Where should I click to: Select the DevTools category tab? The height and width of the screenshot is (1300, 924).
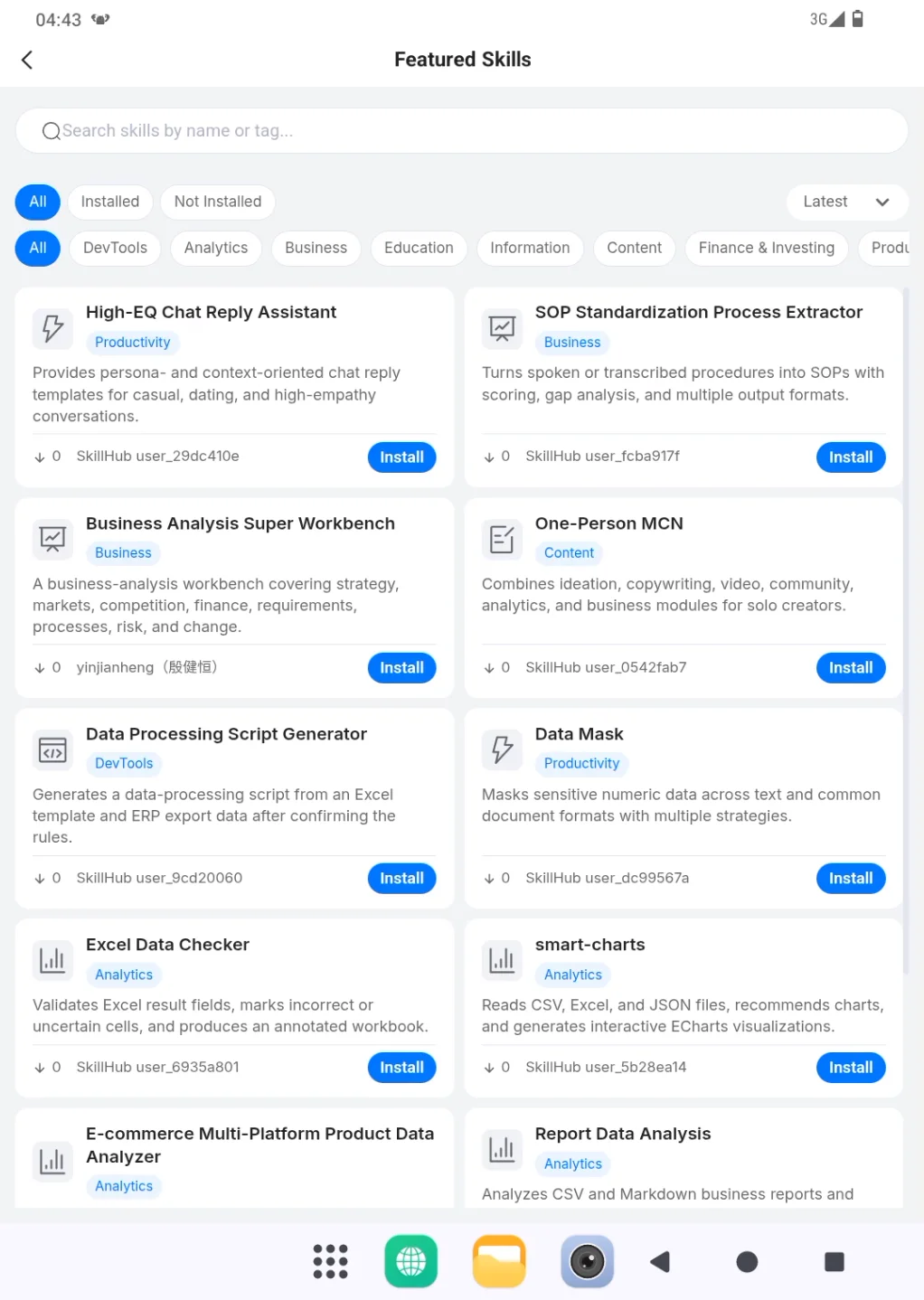pyautogui.click(x=115, y=248)
